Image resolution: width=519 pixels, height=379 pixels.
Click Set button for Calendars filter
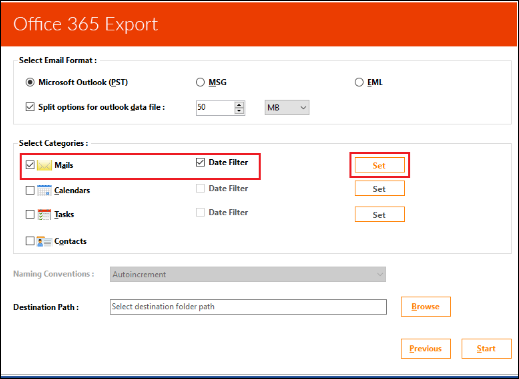point(380,189)
